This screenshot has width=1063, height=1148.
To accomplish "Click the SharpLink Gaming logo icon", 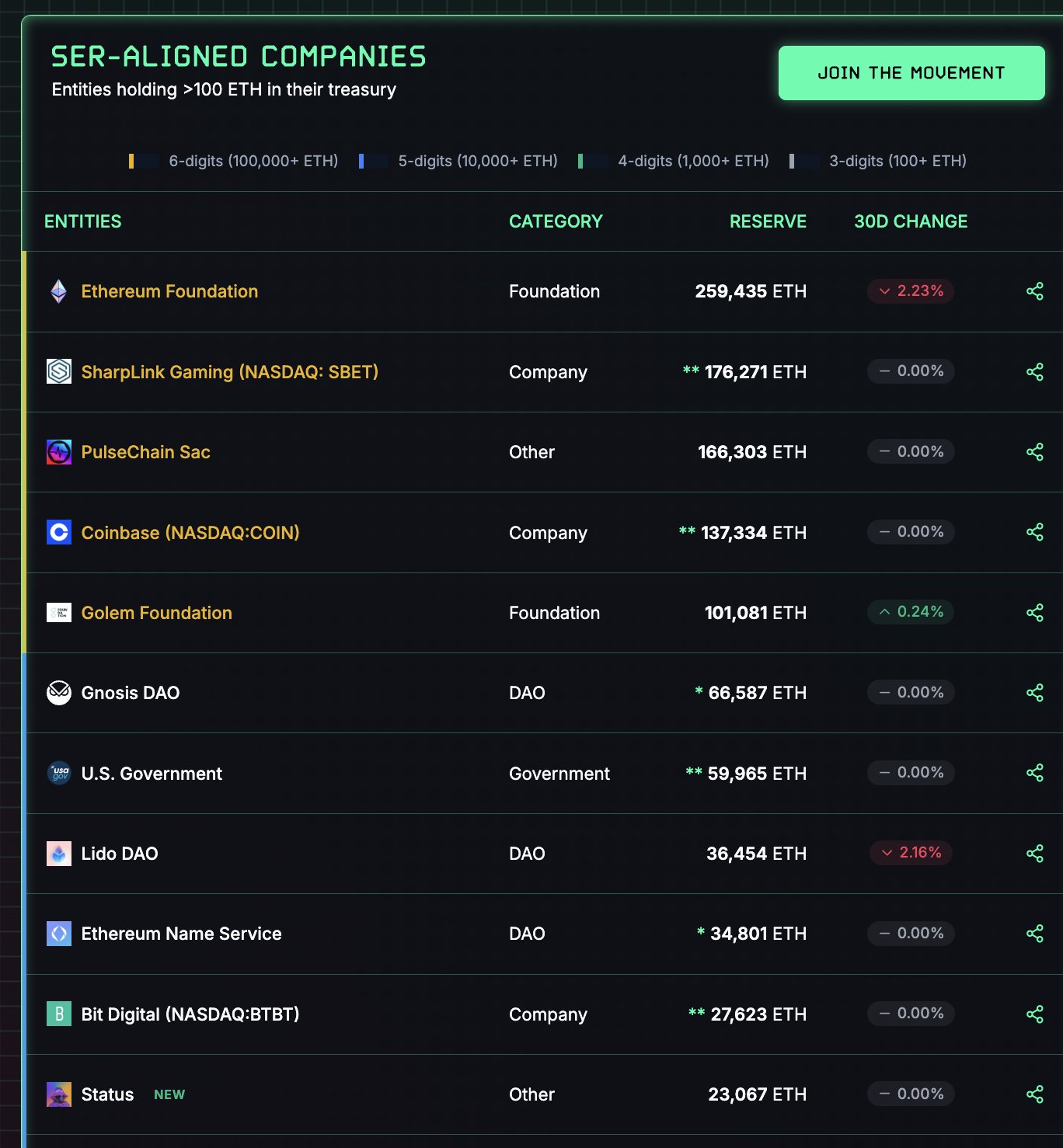I will pyautogui.click(x=59, y=371).
